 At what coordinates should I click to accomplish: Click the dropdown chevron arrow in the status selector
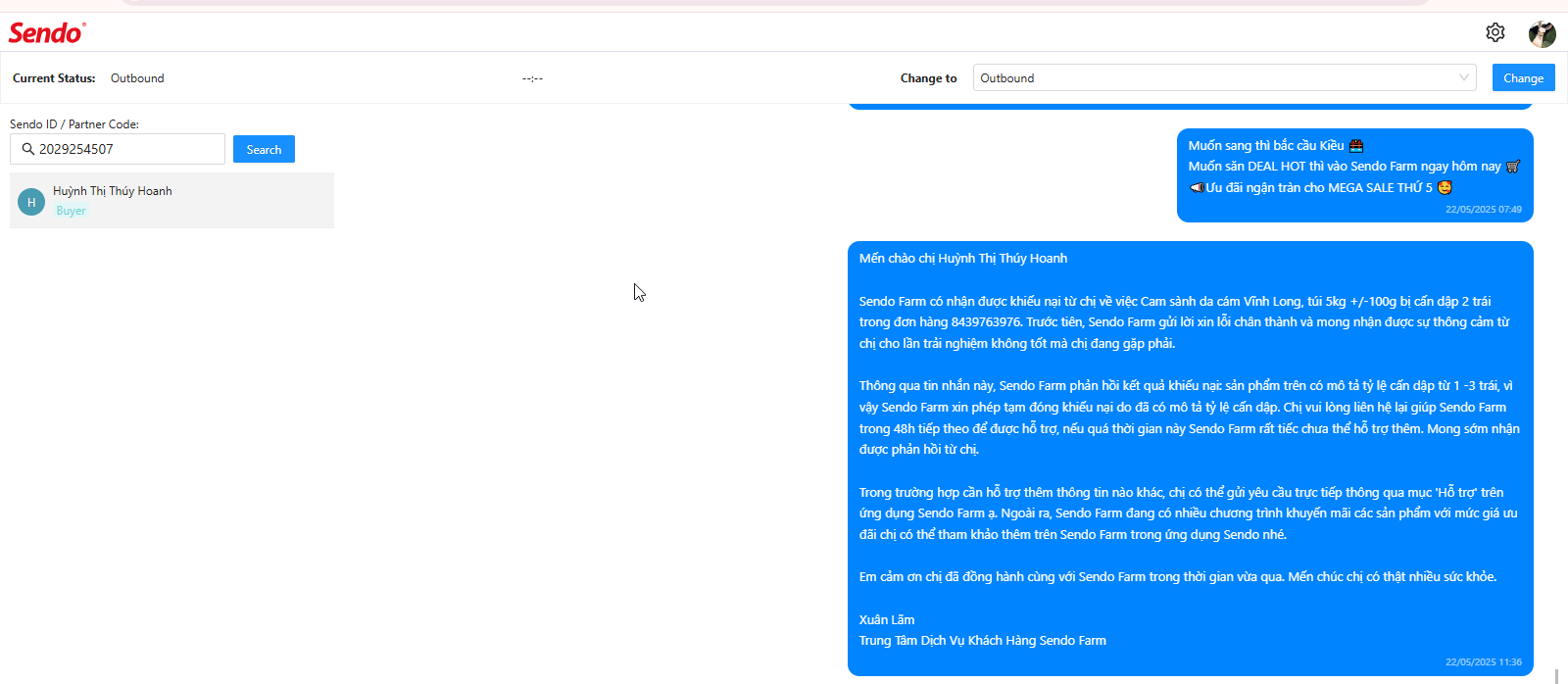click(1464, 77)
